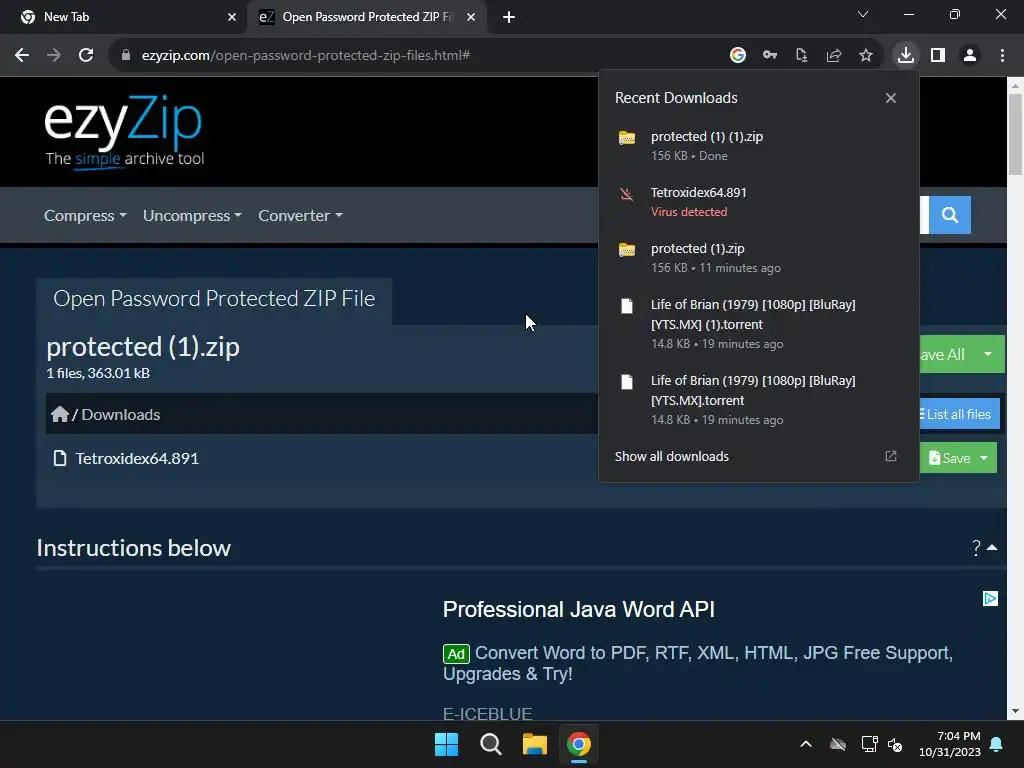Click the Downloads folder breadcrumb
Image resolution: width=1024 pixels, height=768 pixels.
[x=120, y=415]
